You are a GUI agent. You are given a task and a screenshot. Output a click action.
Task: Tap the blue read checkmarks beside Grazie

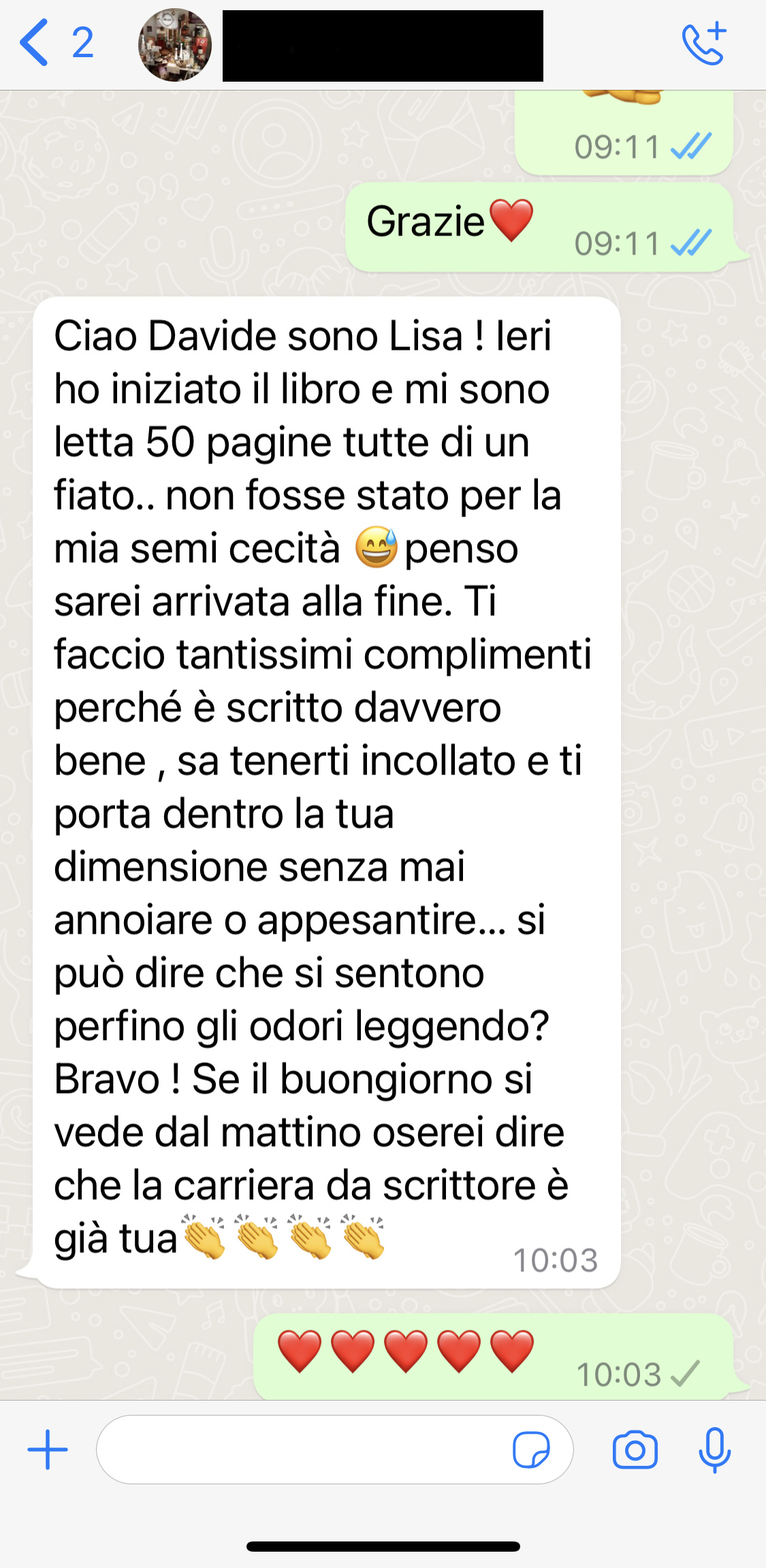(691, 243)
